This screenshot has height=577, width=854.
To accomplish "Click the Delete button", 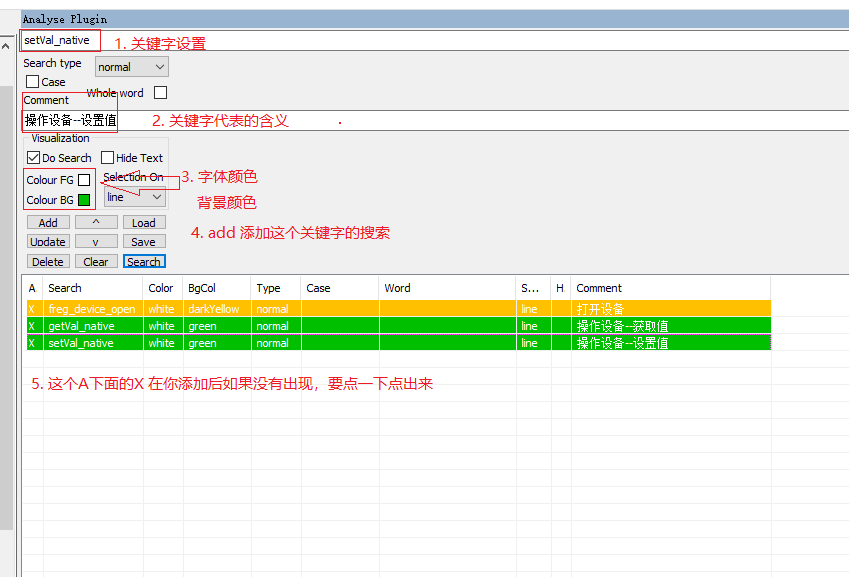I will pyautogui.click(x=47, y=261).
